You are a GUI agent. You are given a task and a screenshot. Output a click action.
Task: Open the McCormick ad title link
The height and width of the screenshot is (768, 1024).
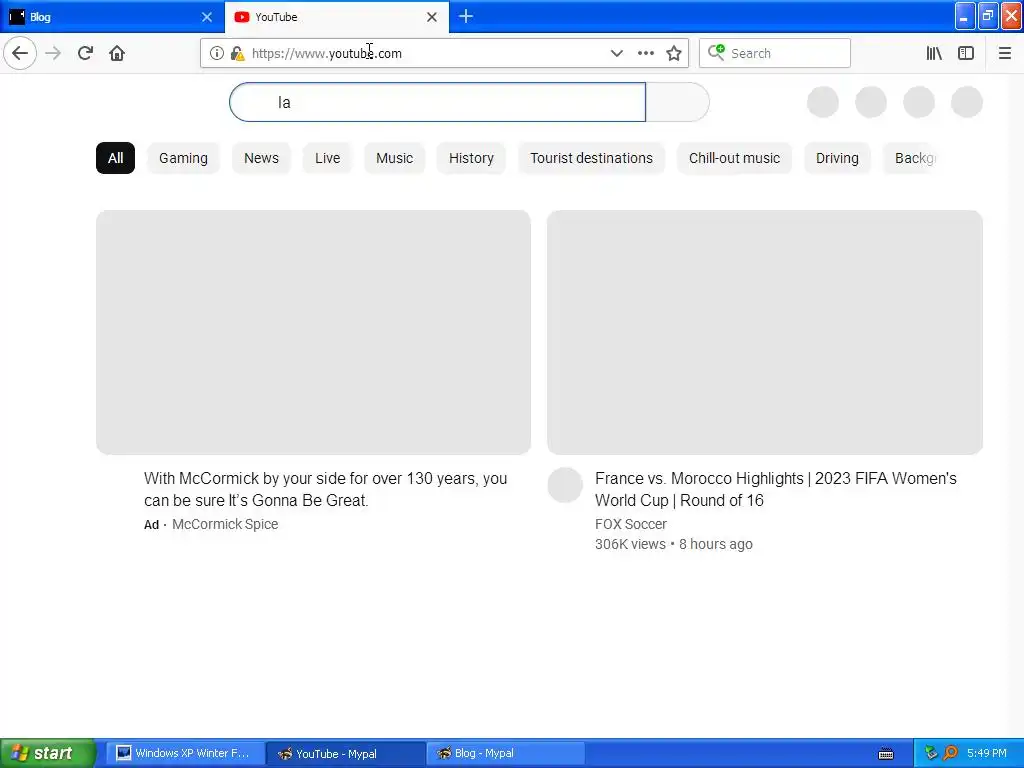coord(325,489)
